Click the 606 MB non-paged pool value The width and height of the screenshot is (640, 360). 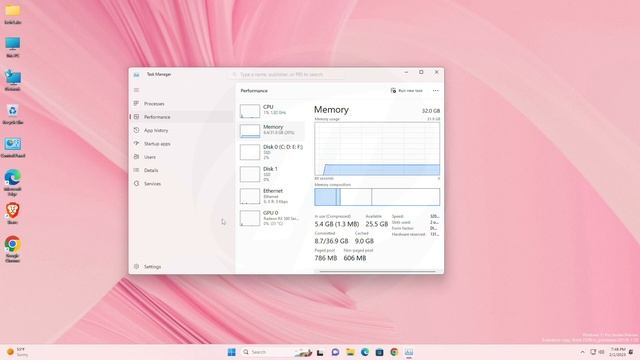click(355, 258)
